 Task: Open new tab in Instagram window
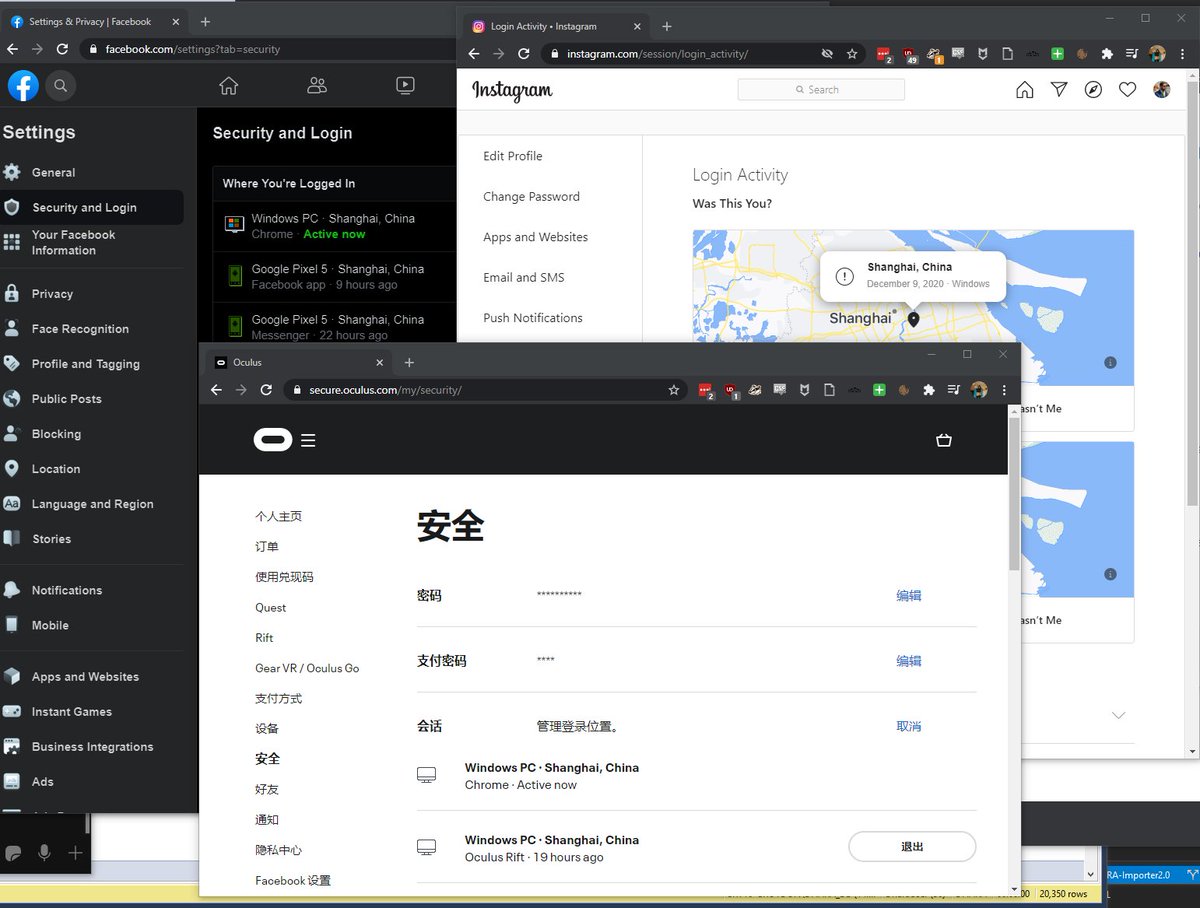667,26
